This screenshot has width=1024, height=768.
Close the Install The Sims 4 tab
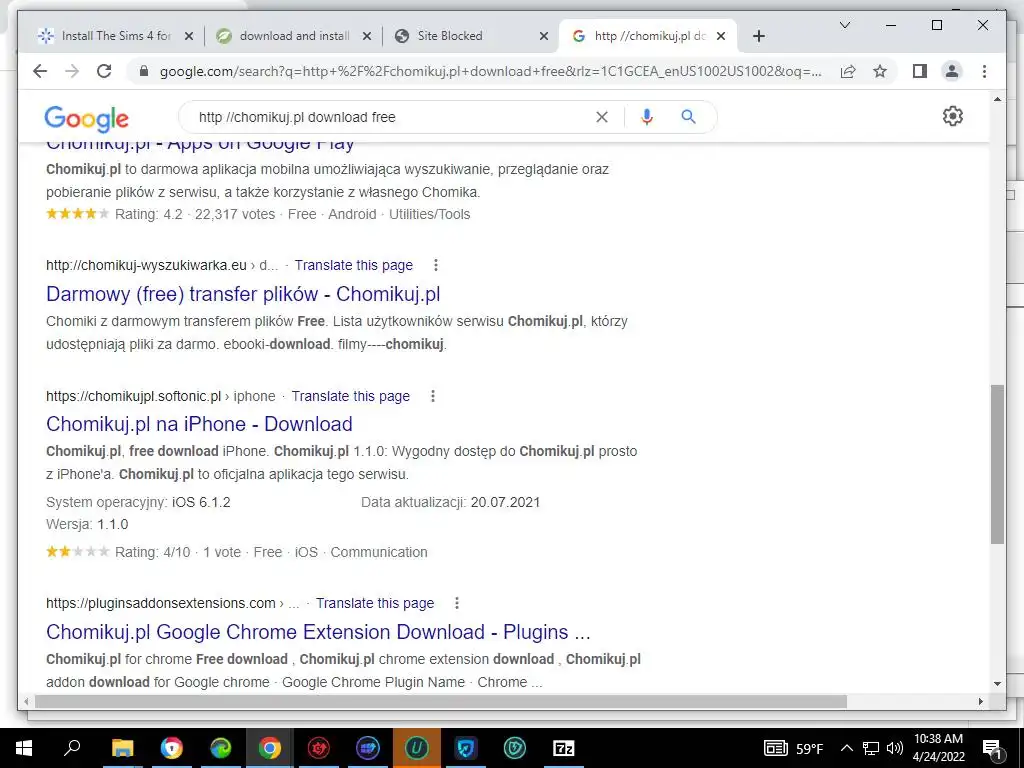click(189, 36)
